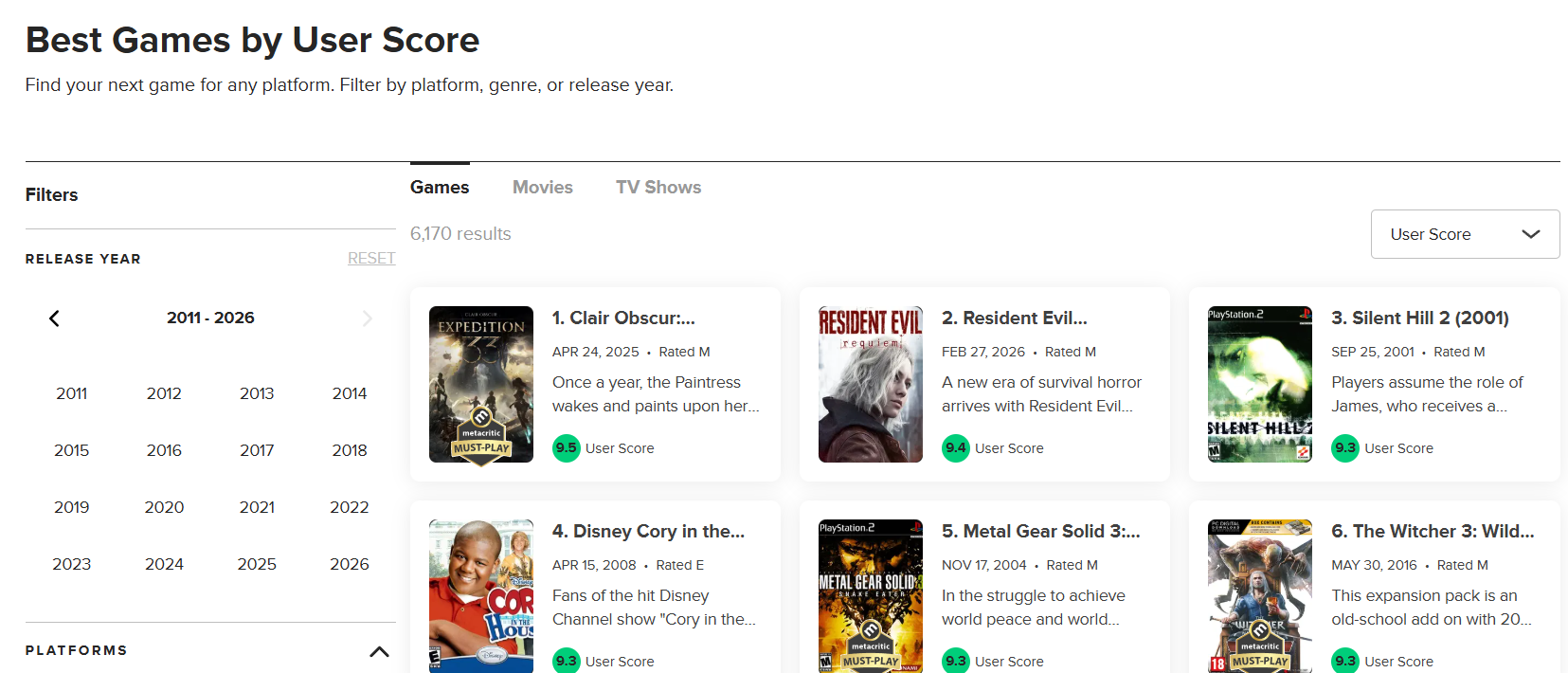Open the User Score sort dropdown

point(1465,234)
